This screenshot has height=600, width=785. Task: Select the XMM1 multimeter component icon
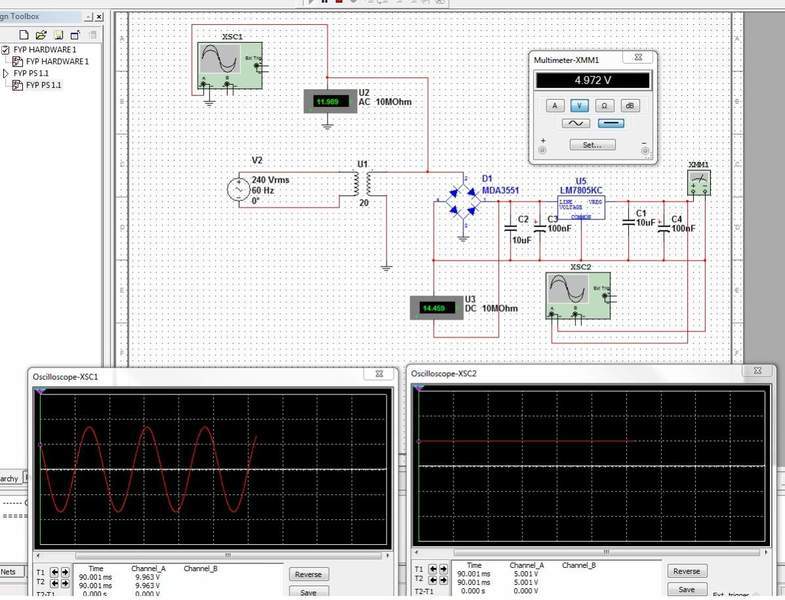(699, 182)
